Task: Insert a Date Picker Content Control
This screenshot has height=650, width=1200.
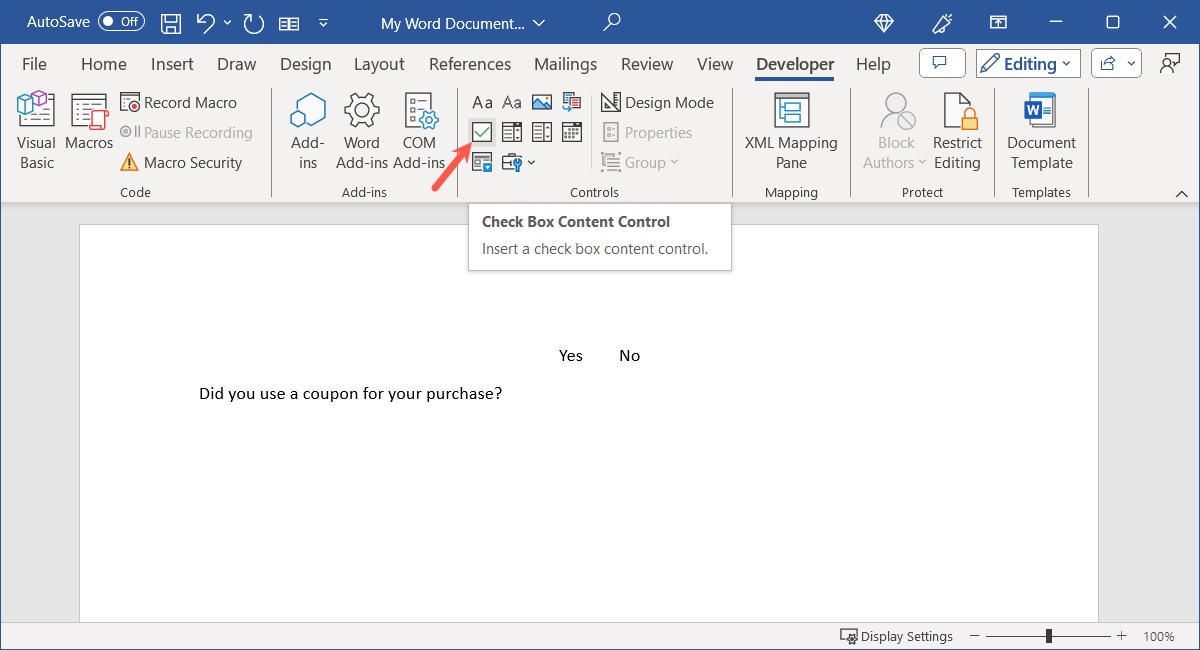Action: tap(570, 131)
